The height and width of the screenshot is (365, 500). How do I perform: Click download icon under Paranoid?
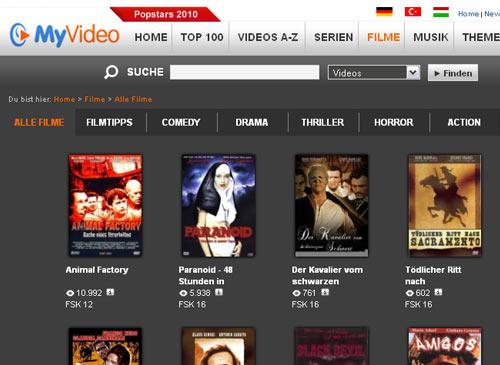pyautogui.click(x=219, y=292)
